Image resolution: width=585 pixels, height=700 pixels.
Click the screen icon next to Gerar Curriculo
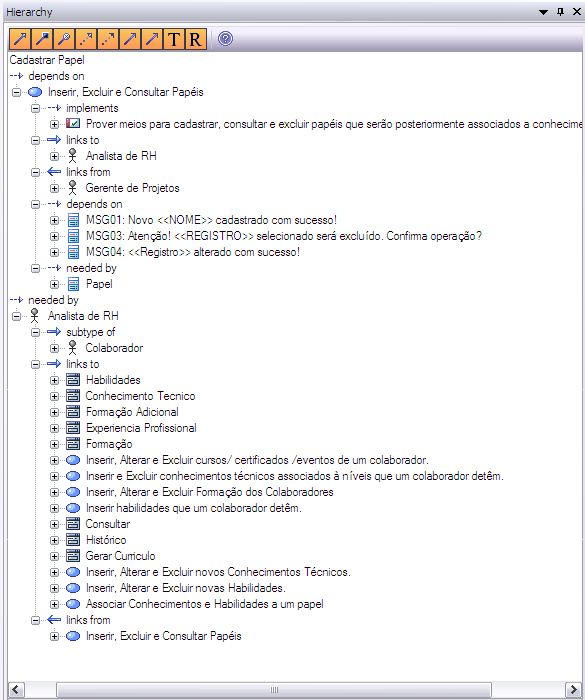point(73,556)
